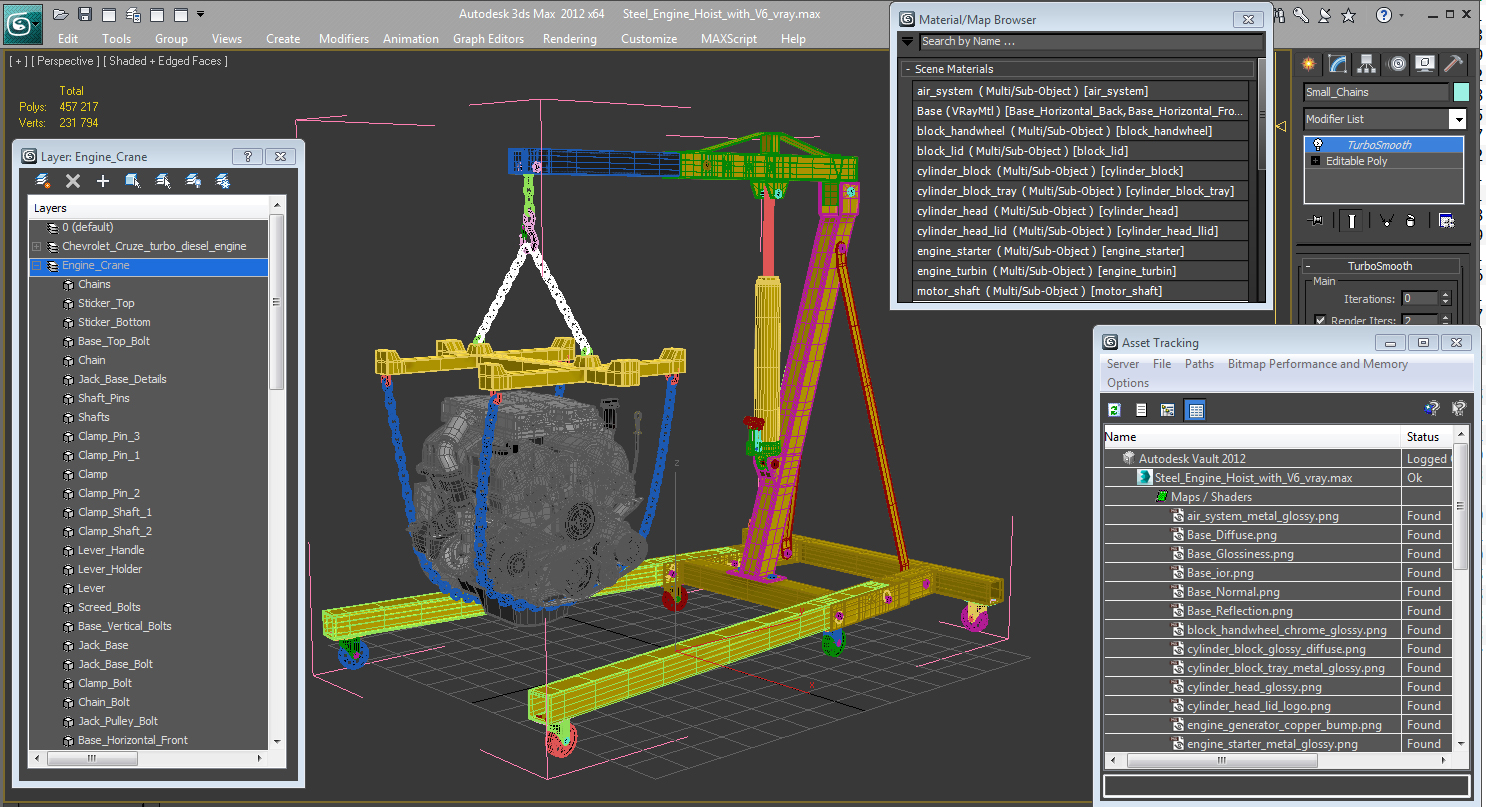1486x807 pixels.
Task: Click the Pin Stack icon
Action: (x=1316, y=220)
